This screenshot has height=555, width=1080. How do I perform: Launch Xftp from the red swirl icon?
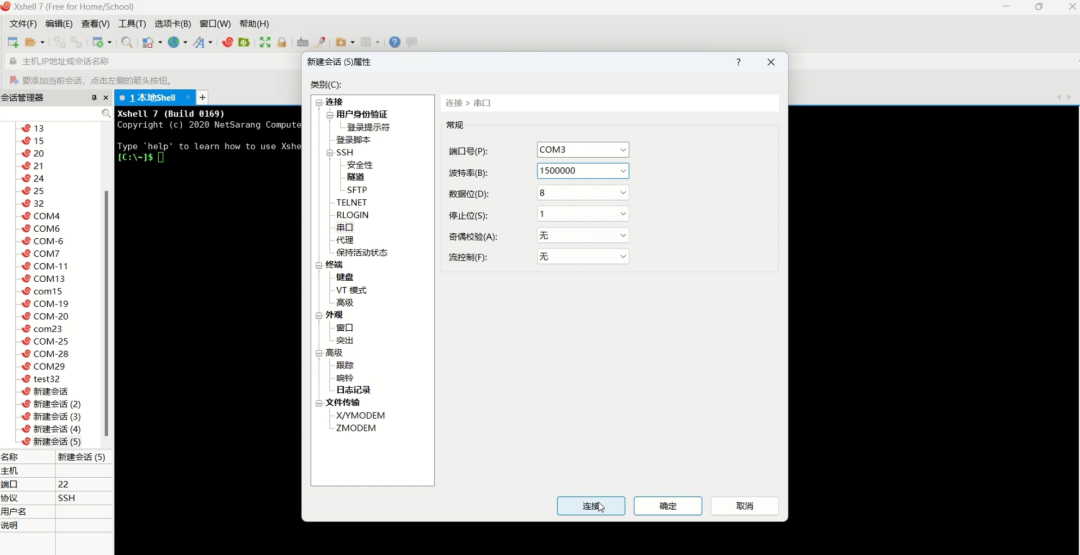point(227,42)
